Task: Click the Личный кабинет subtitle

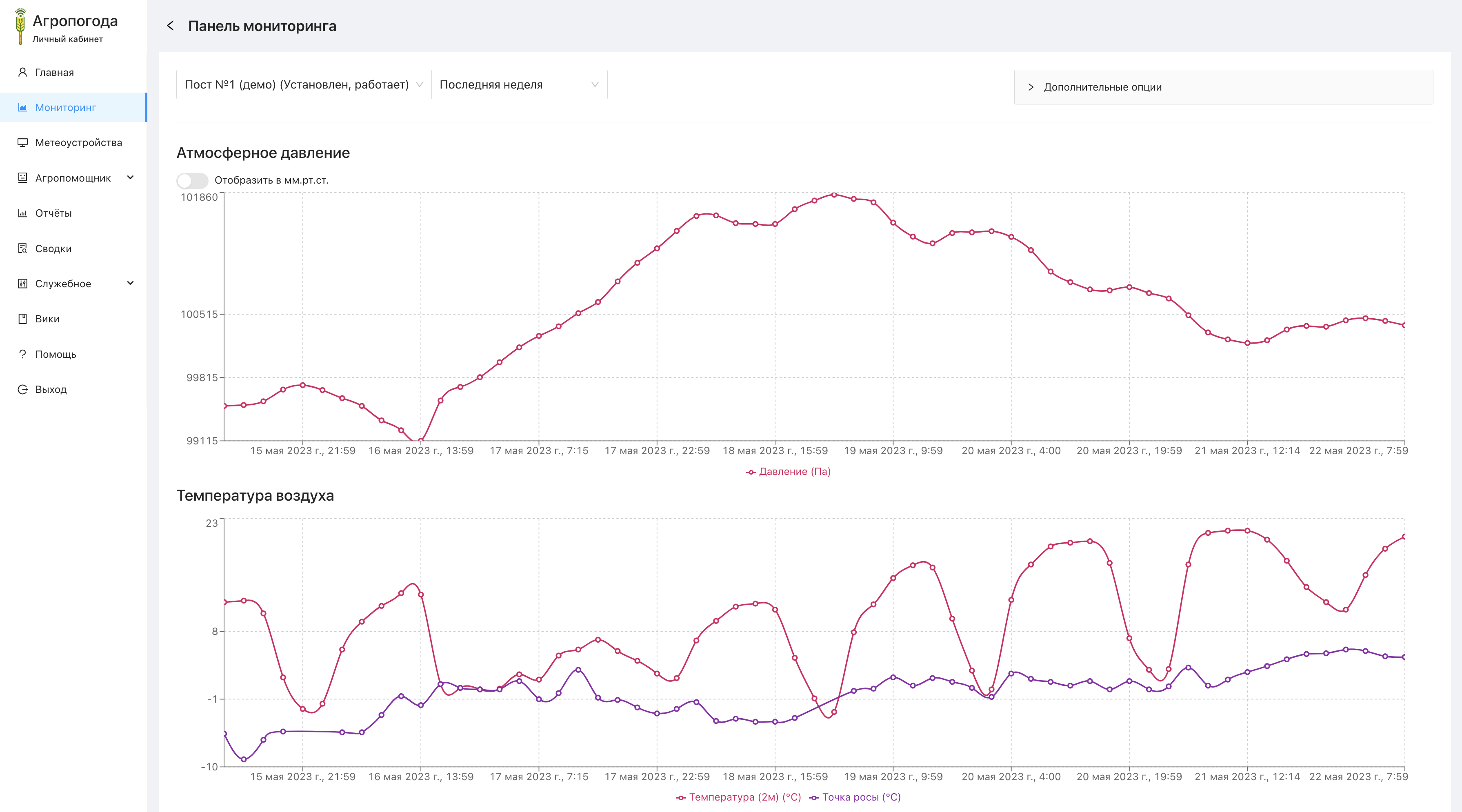Action: coord(67,39)
